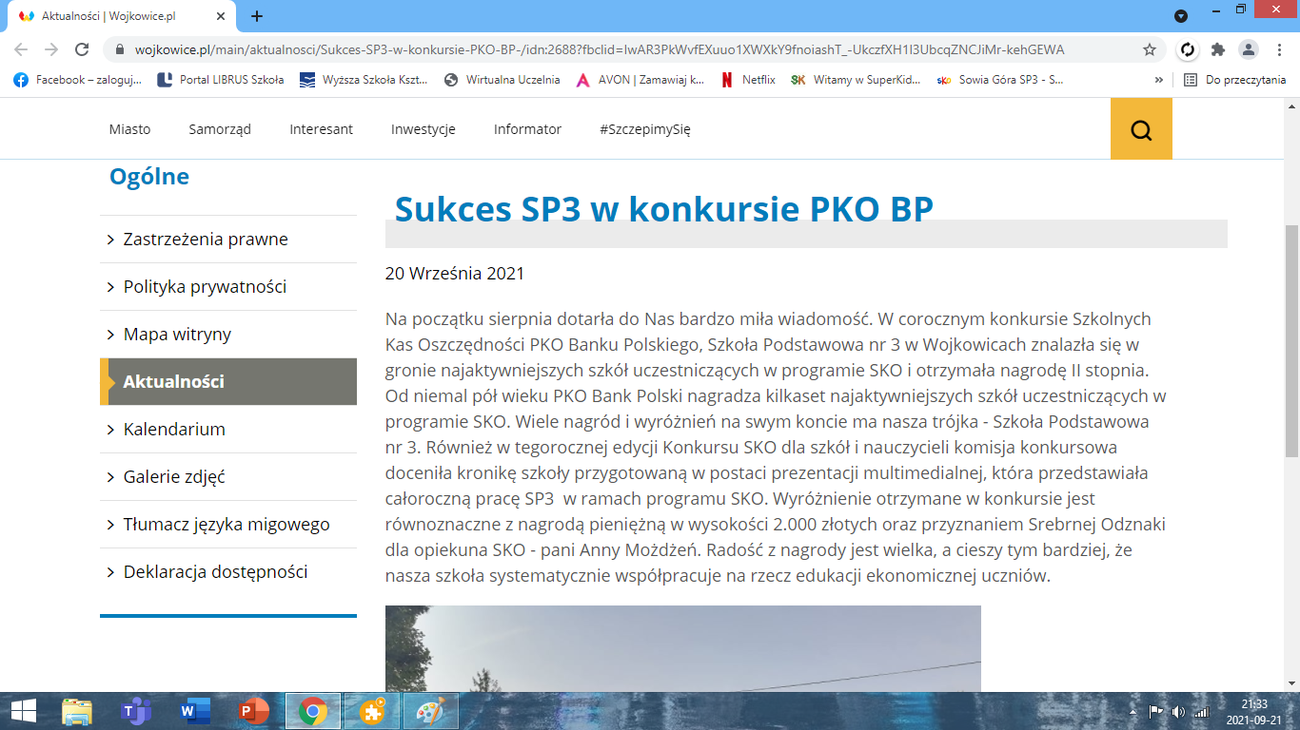This screenshot has width=1300, height=730.
Task: Click the yellow search icon button
Action: click(x=1141, y=129)
